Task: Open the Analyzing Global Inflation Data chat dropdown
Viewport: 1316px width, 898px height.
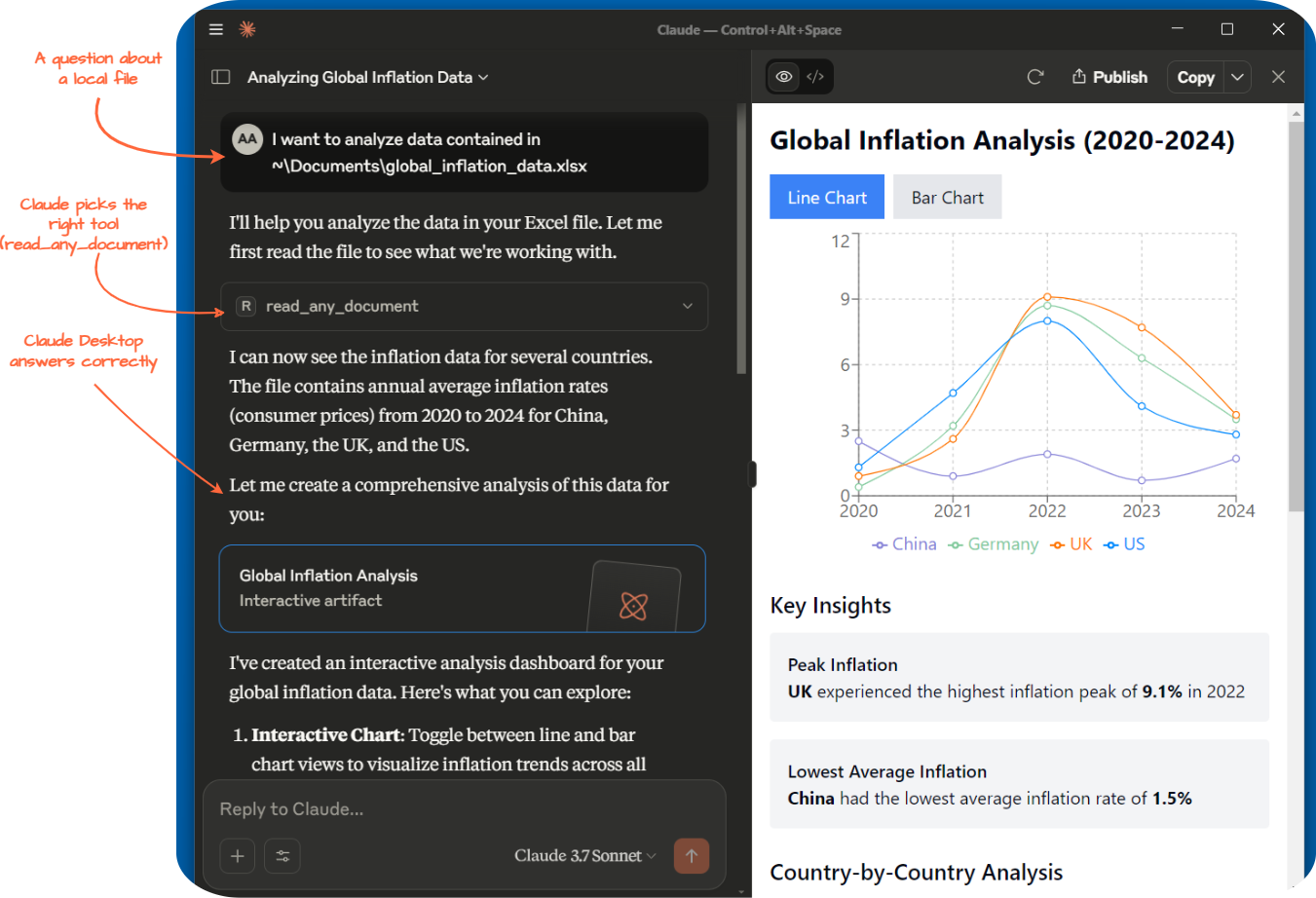Action: click(368, 77)
